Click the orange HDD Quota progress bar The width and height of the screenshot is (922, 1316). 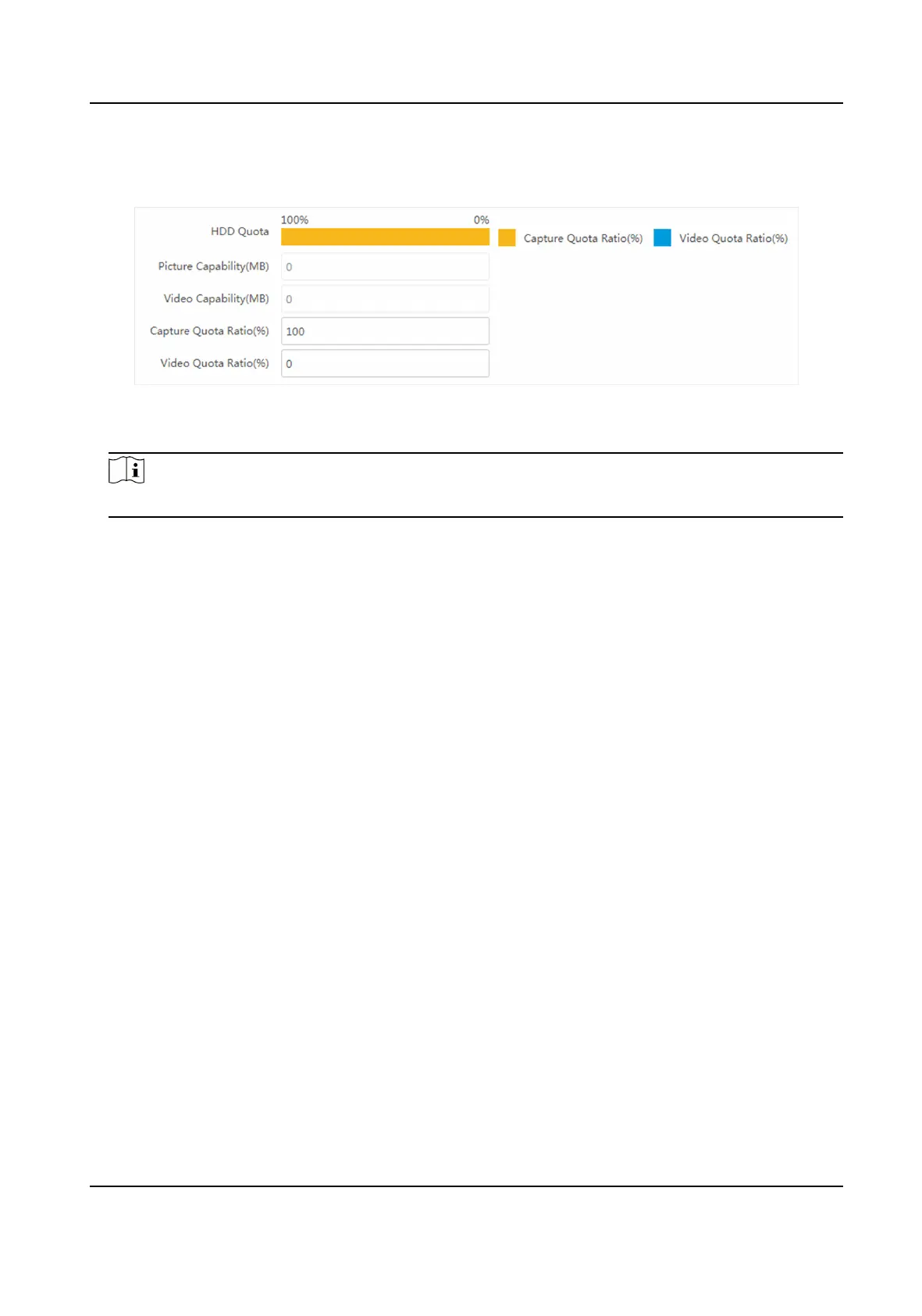(x=385, y=237)
